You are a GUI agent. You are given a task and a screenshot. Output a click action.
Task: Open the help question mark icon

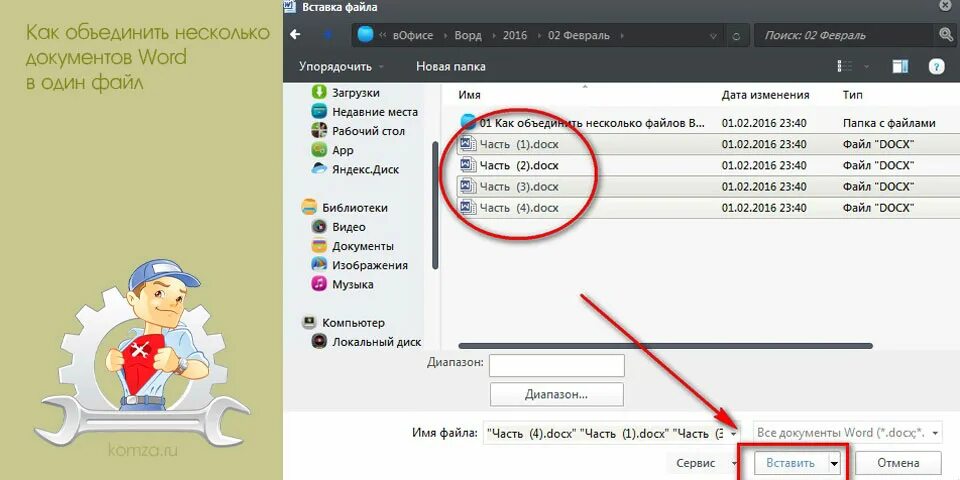point(936,67)
